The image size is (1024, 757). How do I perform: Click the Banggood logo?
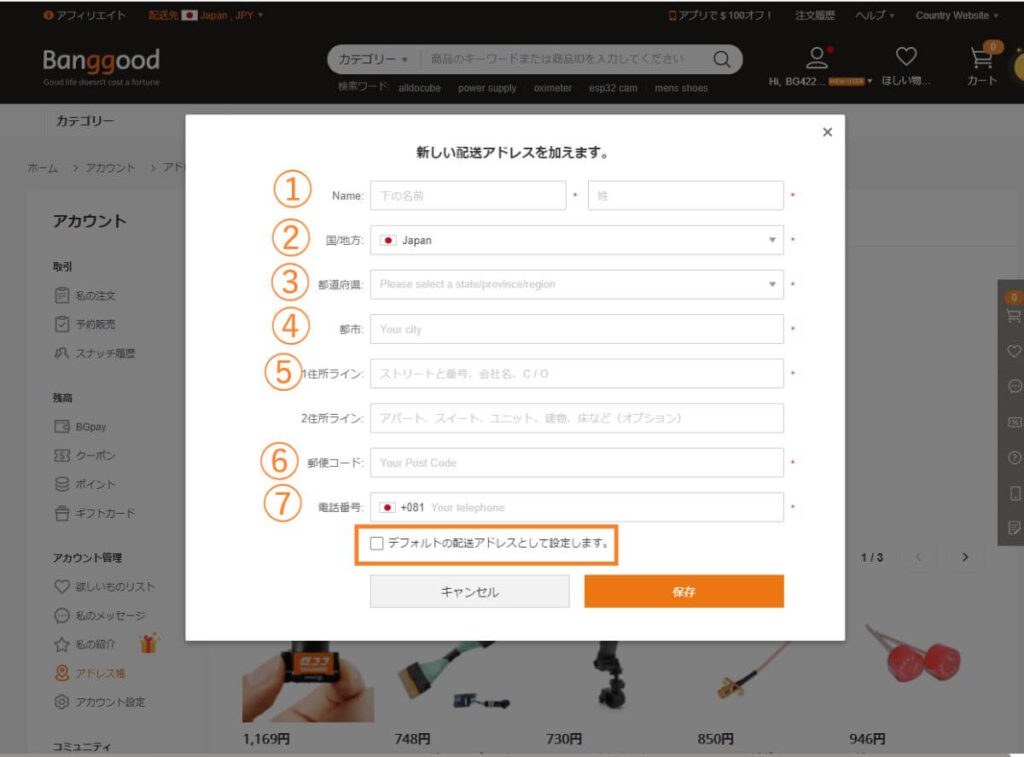coord(100,62)
